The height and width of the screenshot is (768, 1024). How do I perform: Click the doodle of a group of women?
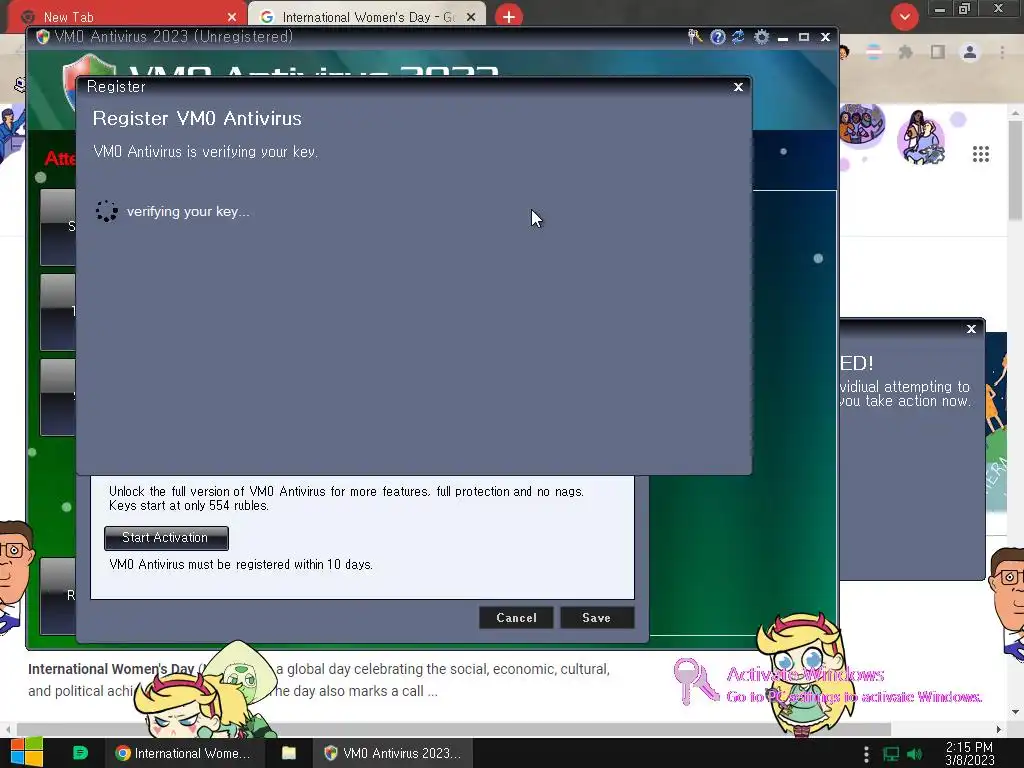(x=861, y=123)
